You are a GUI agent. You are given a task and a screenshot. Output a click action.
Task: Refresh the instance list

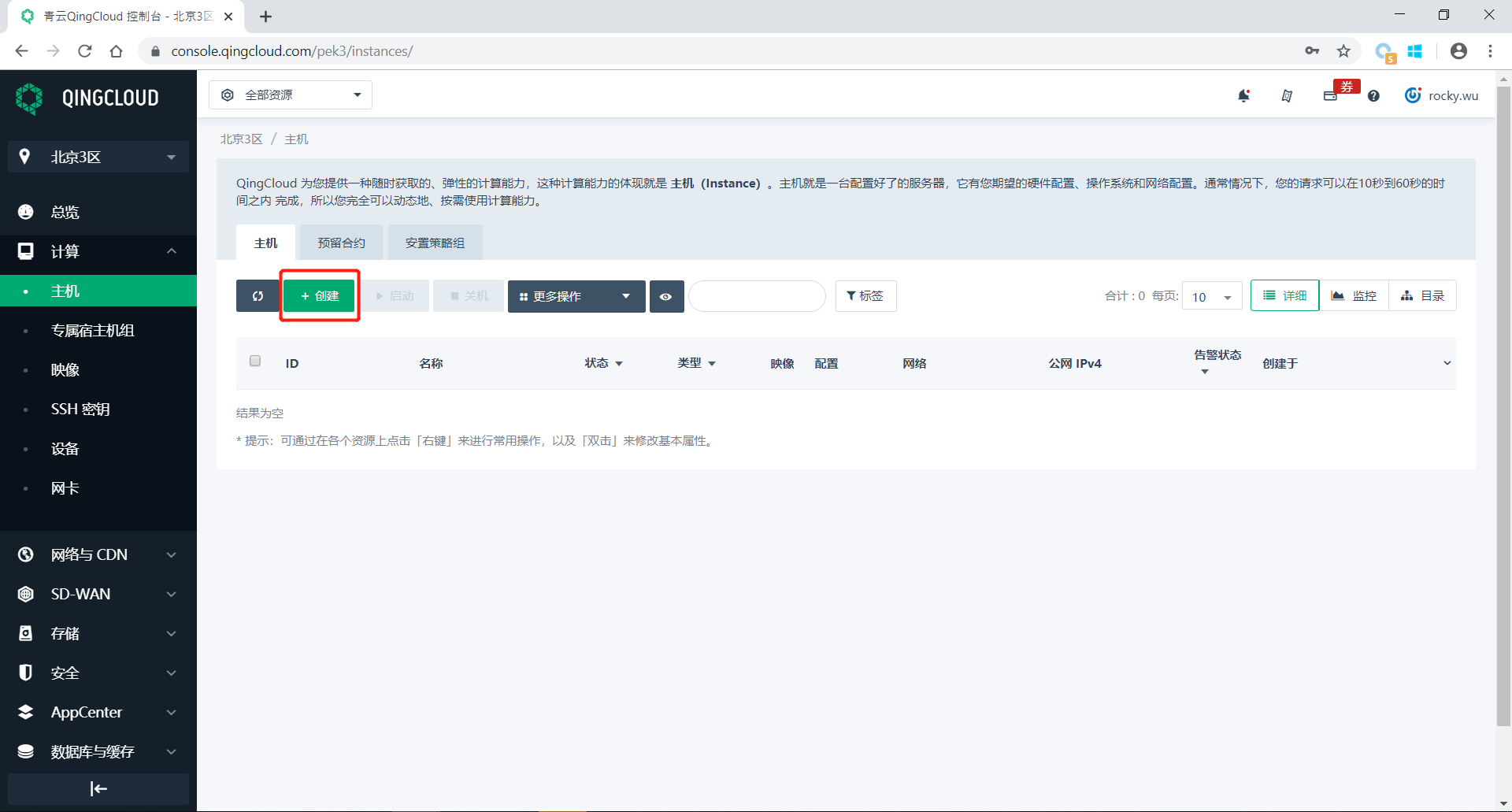click(x=258, y=296)
